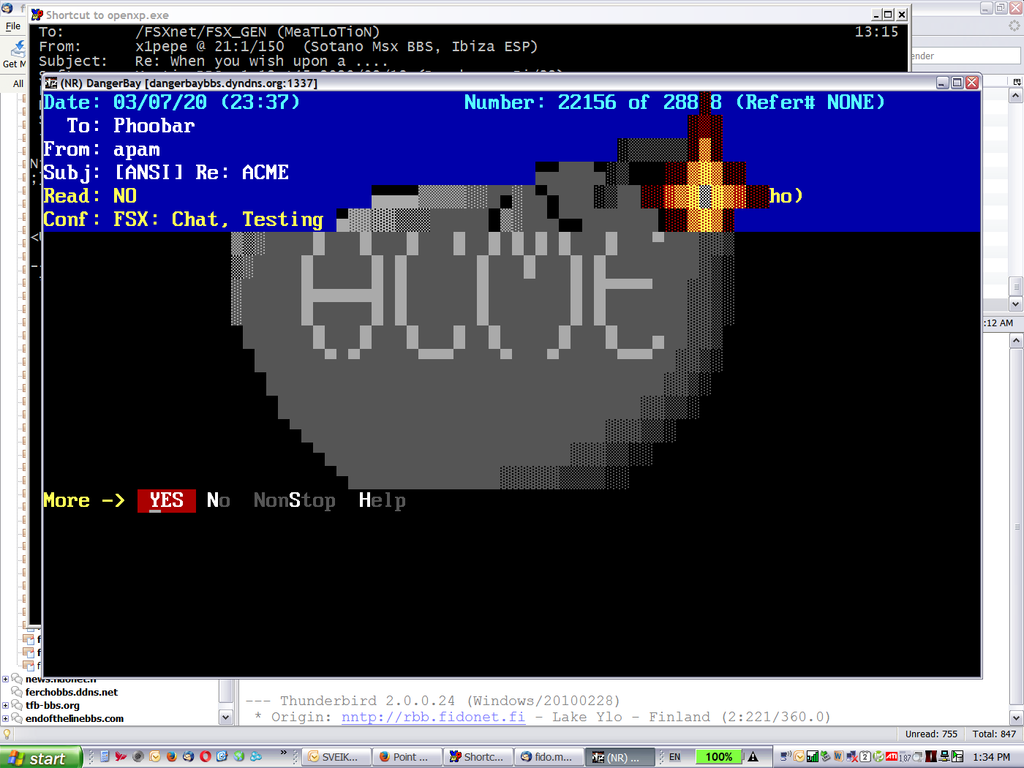
Task: Select Help at the More prompt
Action: coord(382,500)
